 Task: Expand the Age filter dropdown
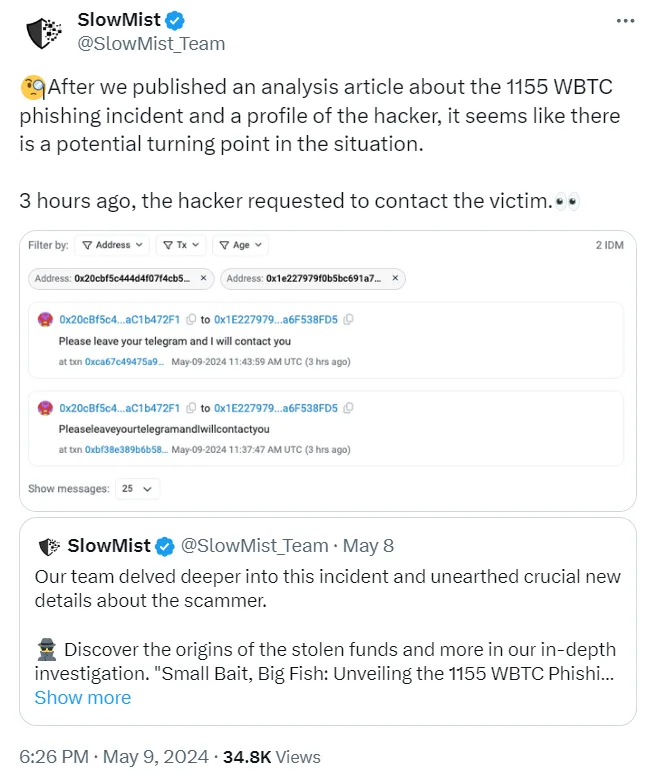point(240,245)
